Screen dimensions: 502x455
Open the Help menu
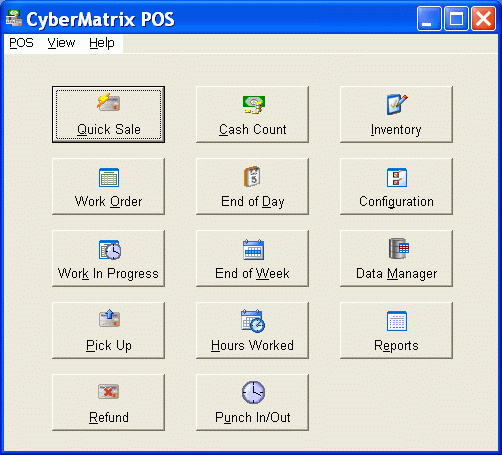102,43
